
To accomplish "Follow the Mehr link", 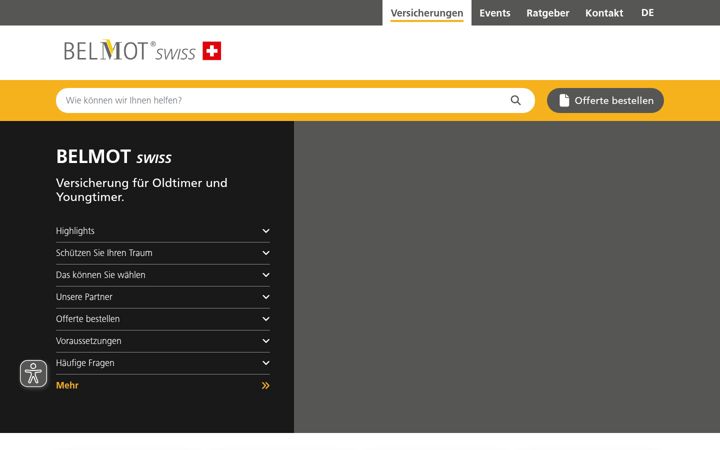I will point(67,386).
